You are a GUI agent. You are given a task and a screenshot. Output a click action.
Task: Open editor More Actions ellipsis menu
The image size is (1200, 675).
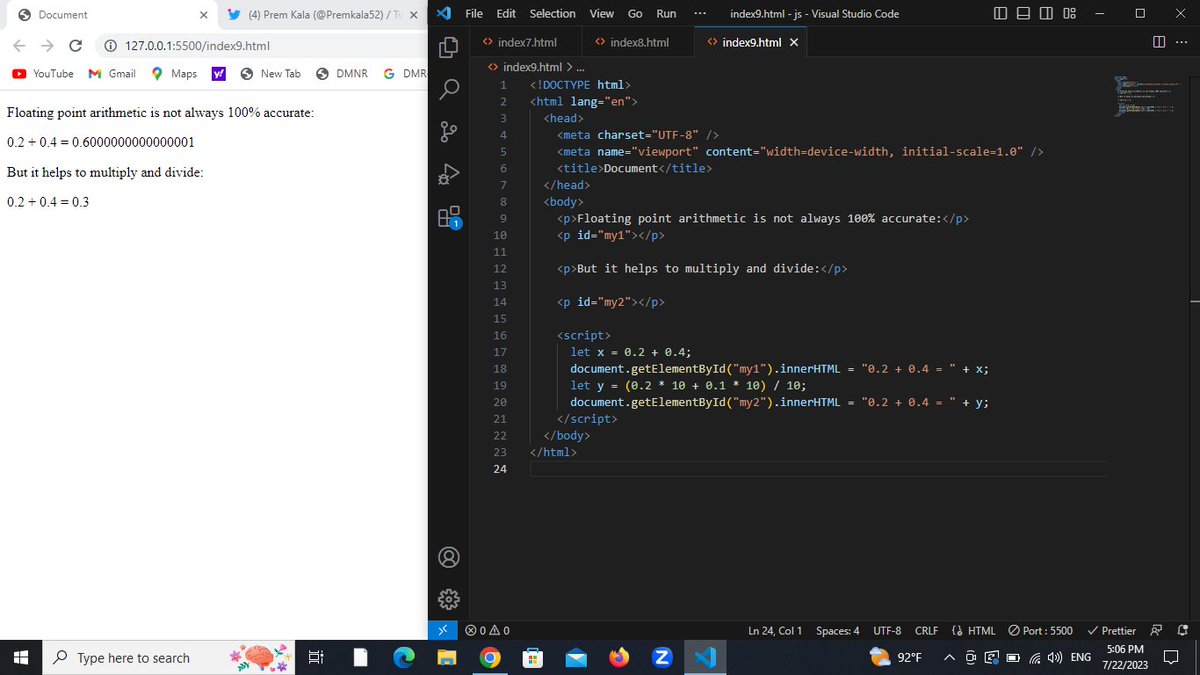click(1182, 43)
